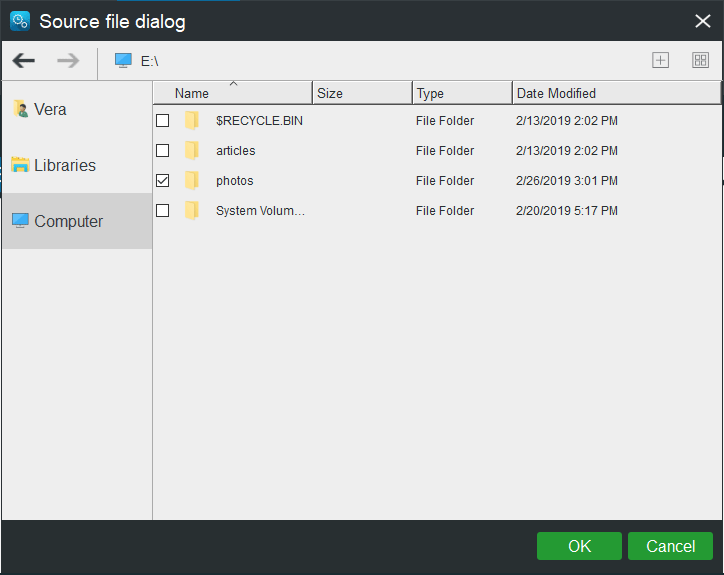Image resolution: width=724 pixels, height=575 pixels.
Task: Select the photos folder name
Action: [x=235, y=181]
